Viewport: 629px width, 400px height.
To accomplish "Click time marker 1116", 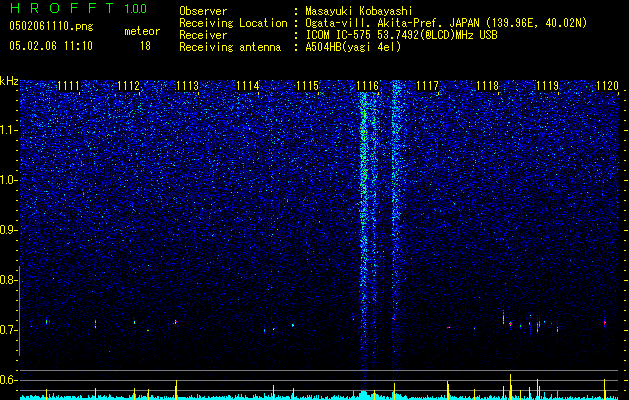I will (x=367, y=86).
